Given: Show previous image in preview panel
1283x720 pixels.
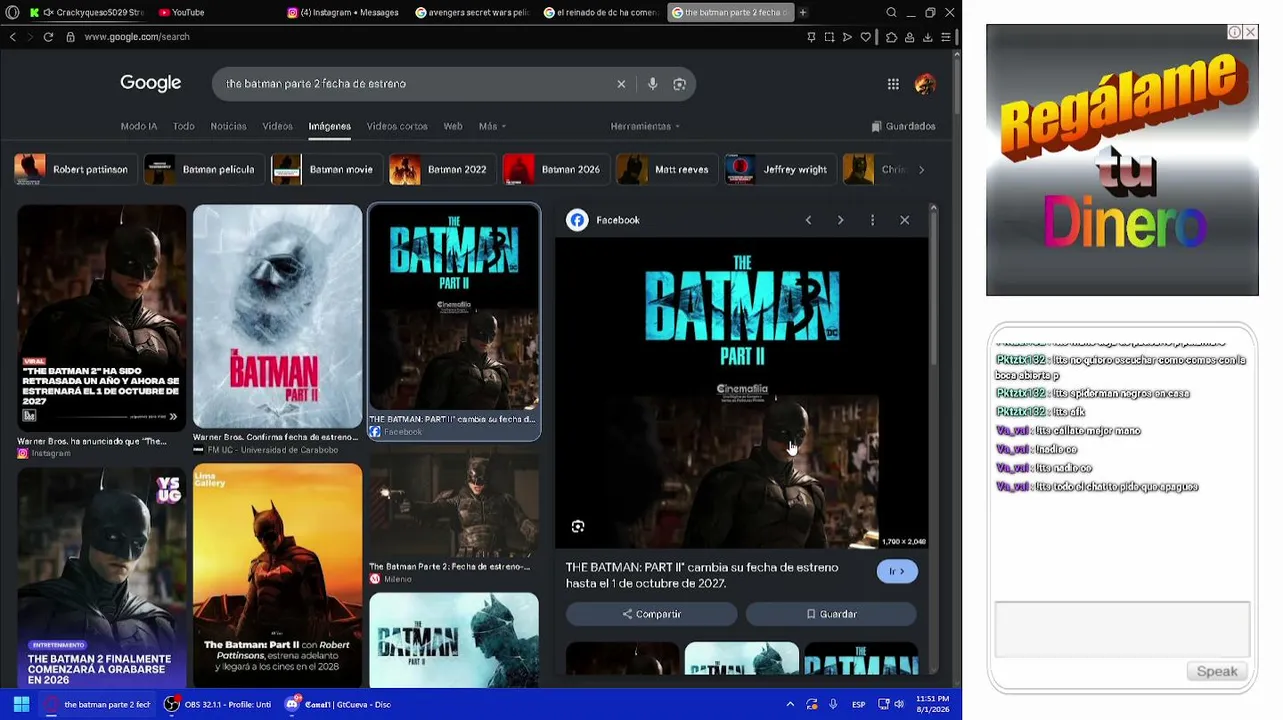Looking at the screenshot, I should (808, 220).
